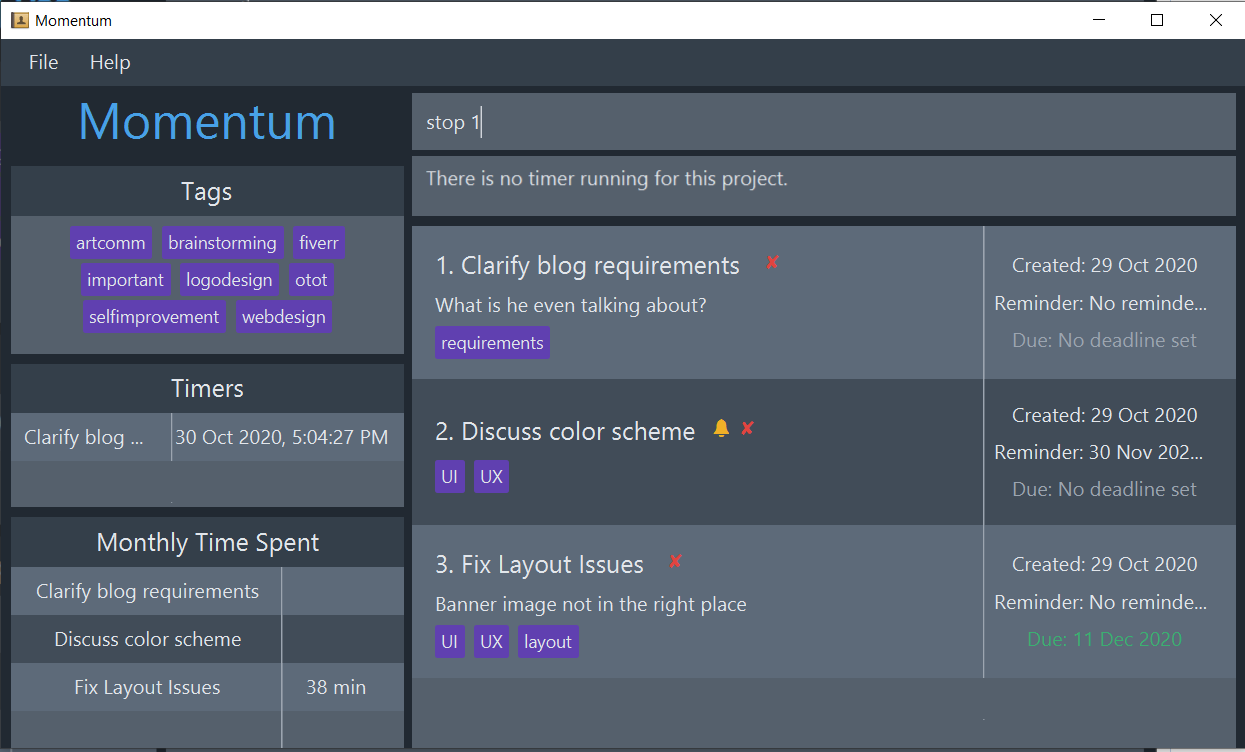Click 'Created: 29 Oct 2020' on Fix Layout Issues

(1104, 564)
